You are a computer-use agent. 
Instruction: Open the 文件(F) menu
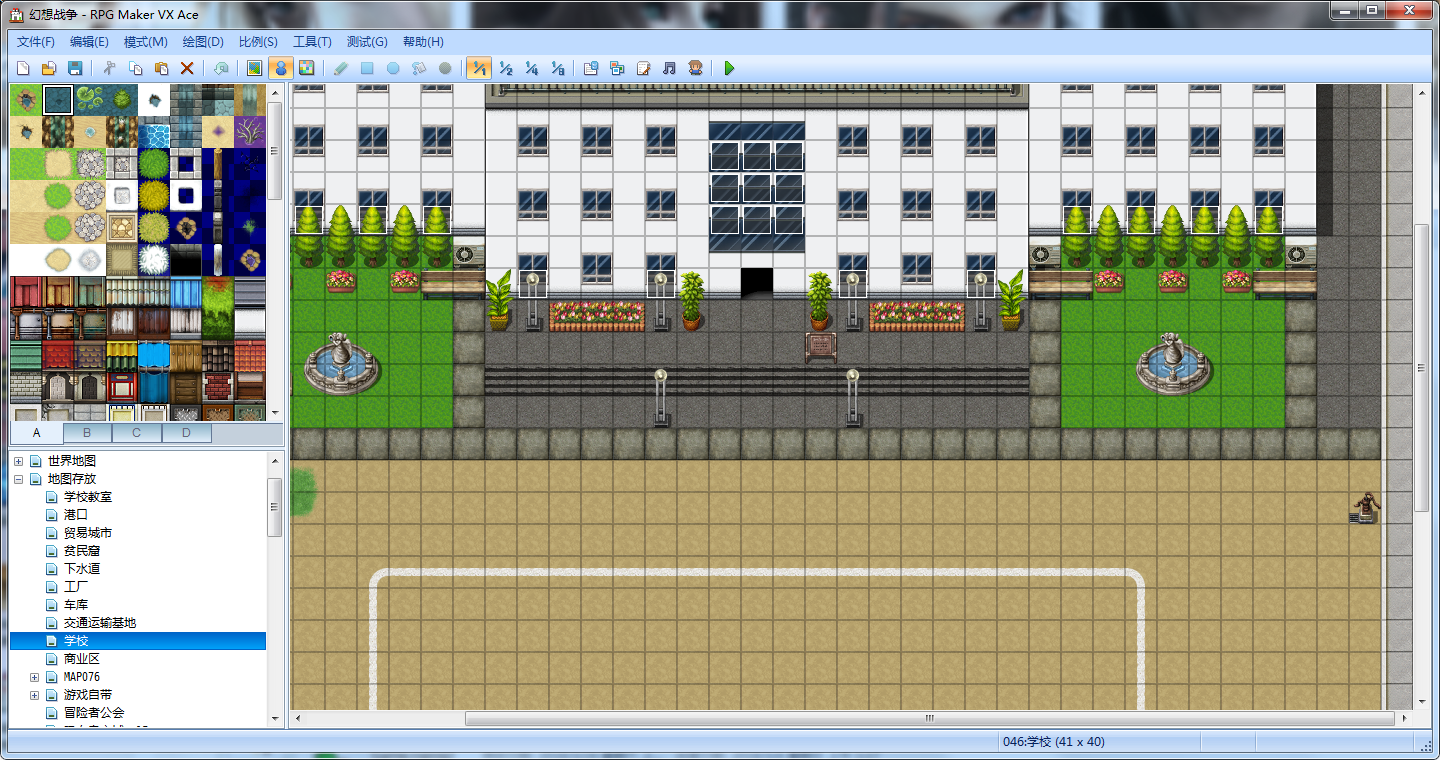coord(36,42)
